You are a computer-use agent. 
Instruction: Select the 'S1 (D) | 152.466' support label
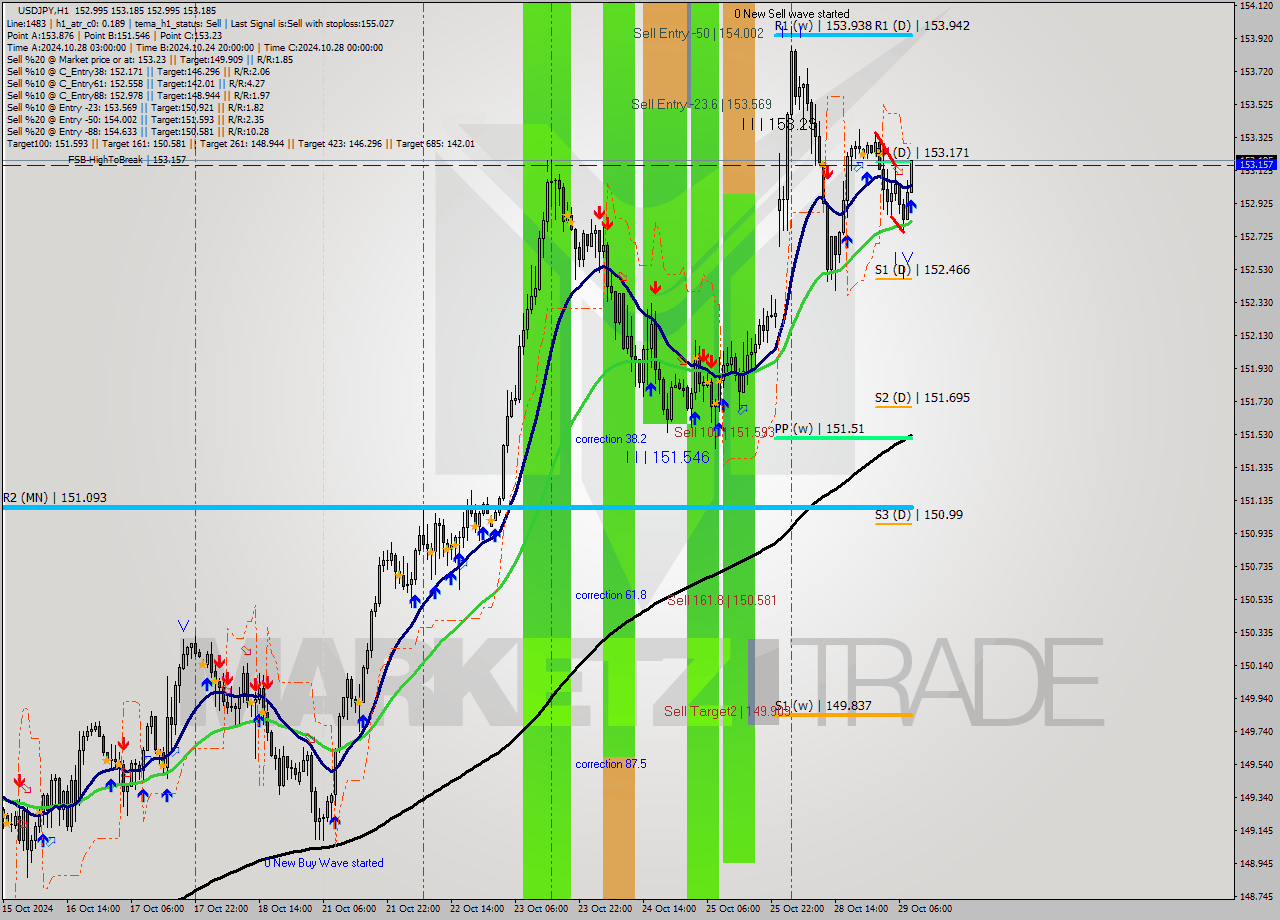tap(922, 270)
